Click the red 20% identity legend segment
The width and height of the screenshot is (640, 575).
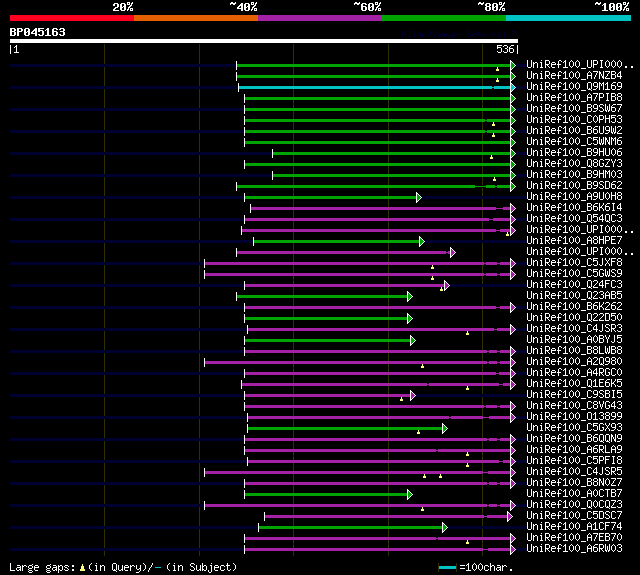pyautogui.click(x=72, y=18)
